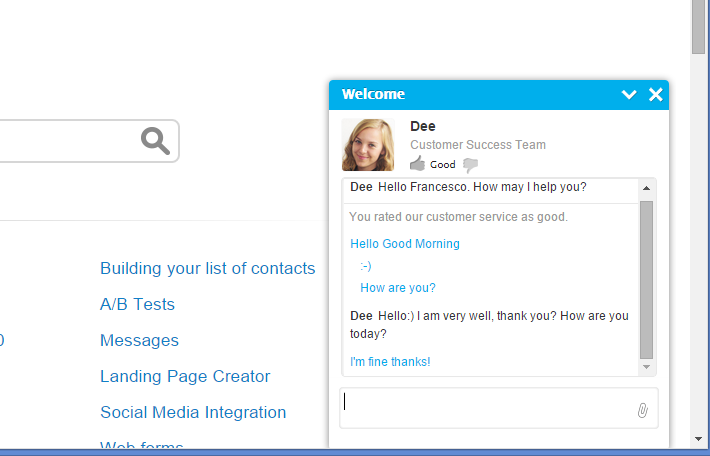Rate the chat with thumbs up
710x456 pixels.
pyautogui.click(x=417, y=164)
